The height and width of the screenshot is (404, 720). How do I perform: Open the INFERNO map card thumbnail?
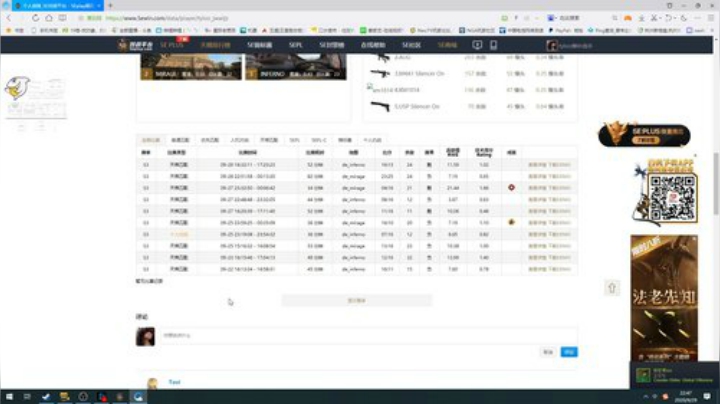click(x=296, y=67)
